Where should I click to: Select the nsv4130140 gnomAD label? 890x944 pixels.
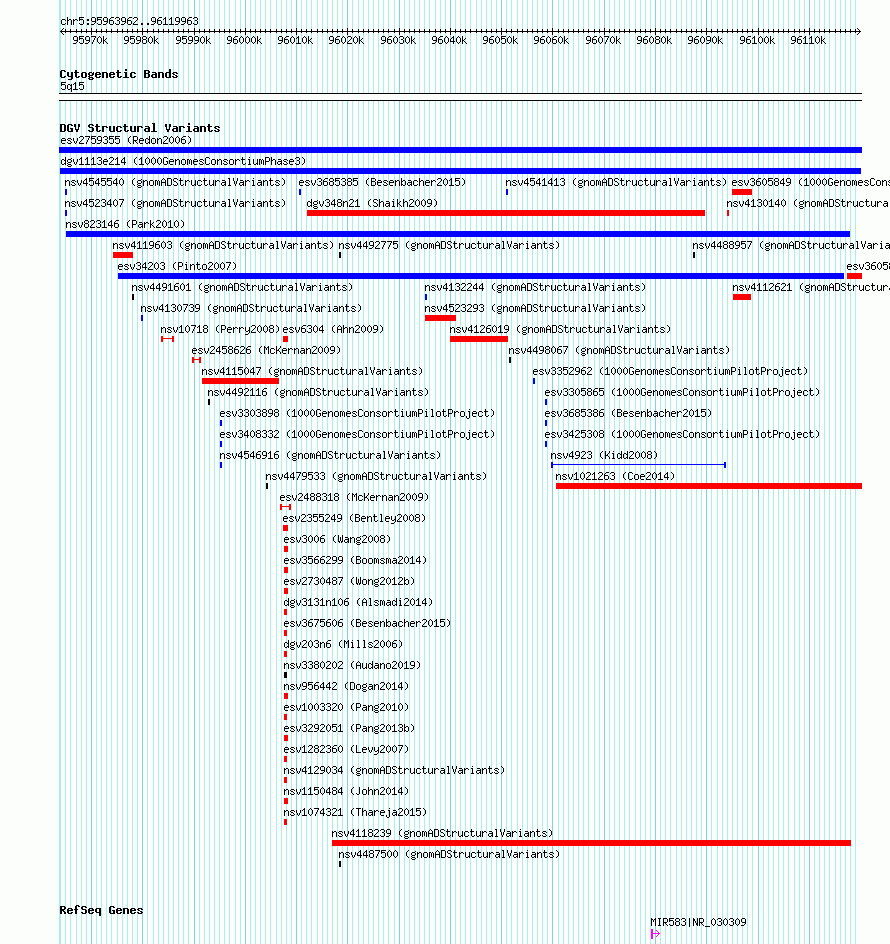coord(808,203)
